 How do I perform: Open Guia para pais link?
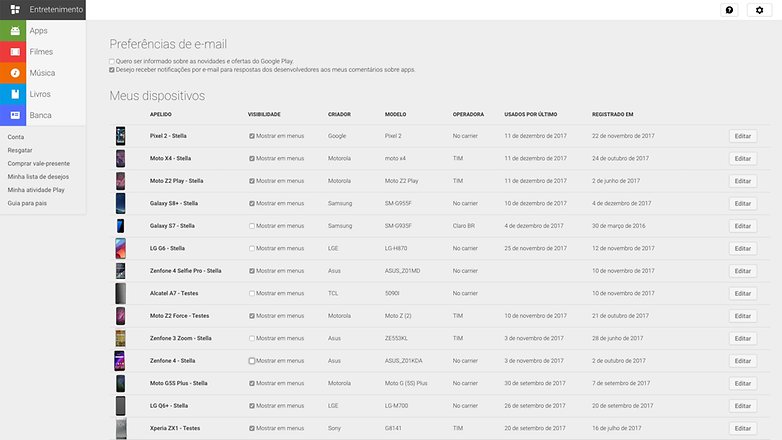click(x=27, y=204)
